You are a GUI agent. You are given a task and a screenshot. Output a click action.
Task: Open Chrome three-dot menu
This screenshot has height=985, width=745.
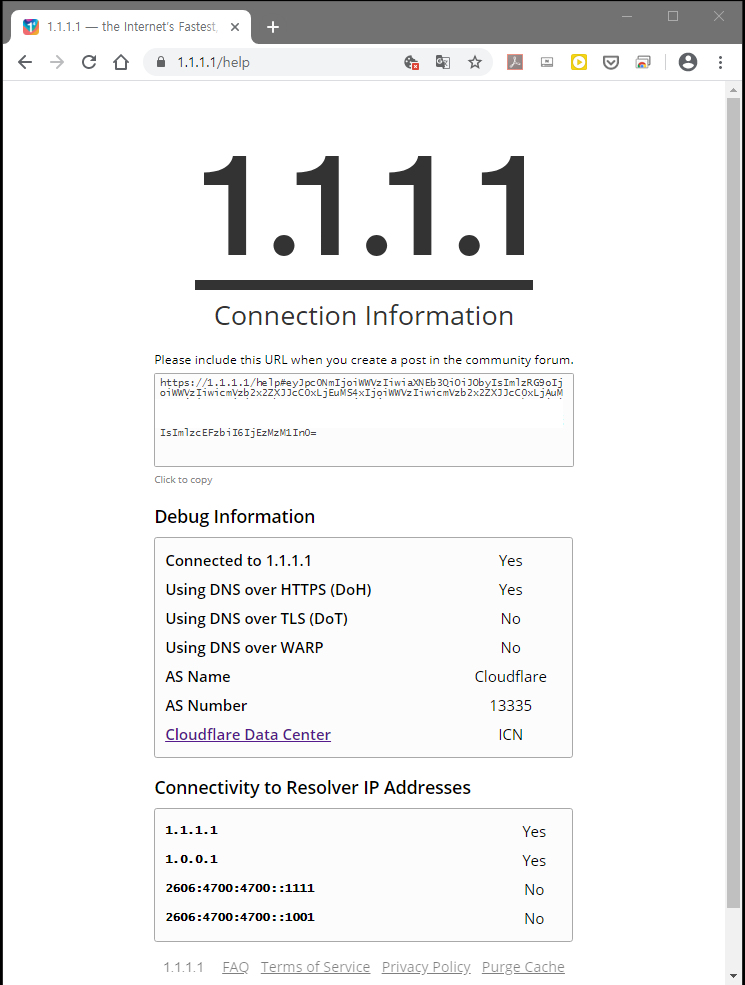tap(721, 62)
